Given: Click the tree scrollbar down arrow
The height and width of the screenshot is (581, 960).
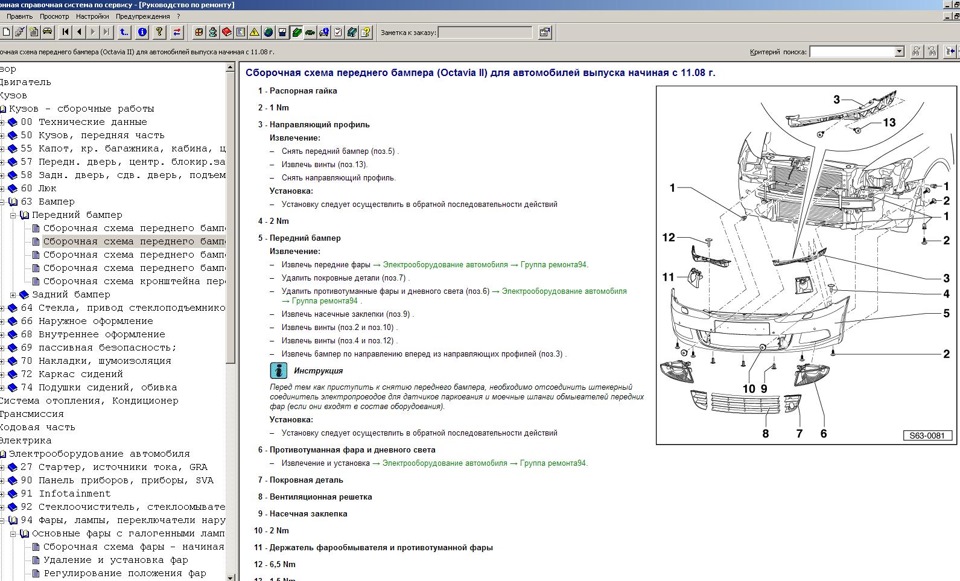Looking at the screenshot, I should [230, 576].
